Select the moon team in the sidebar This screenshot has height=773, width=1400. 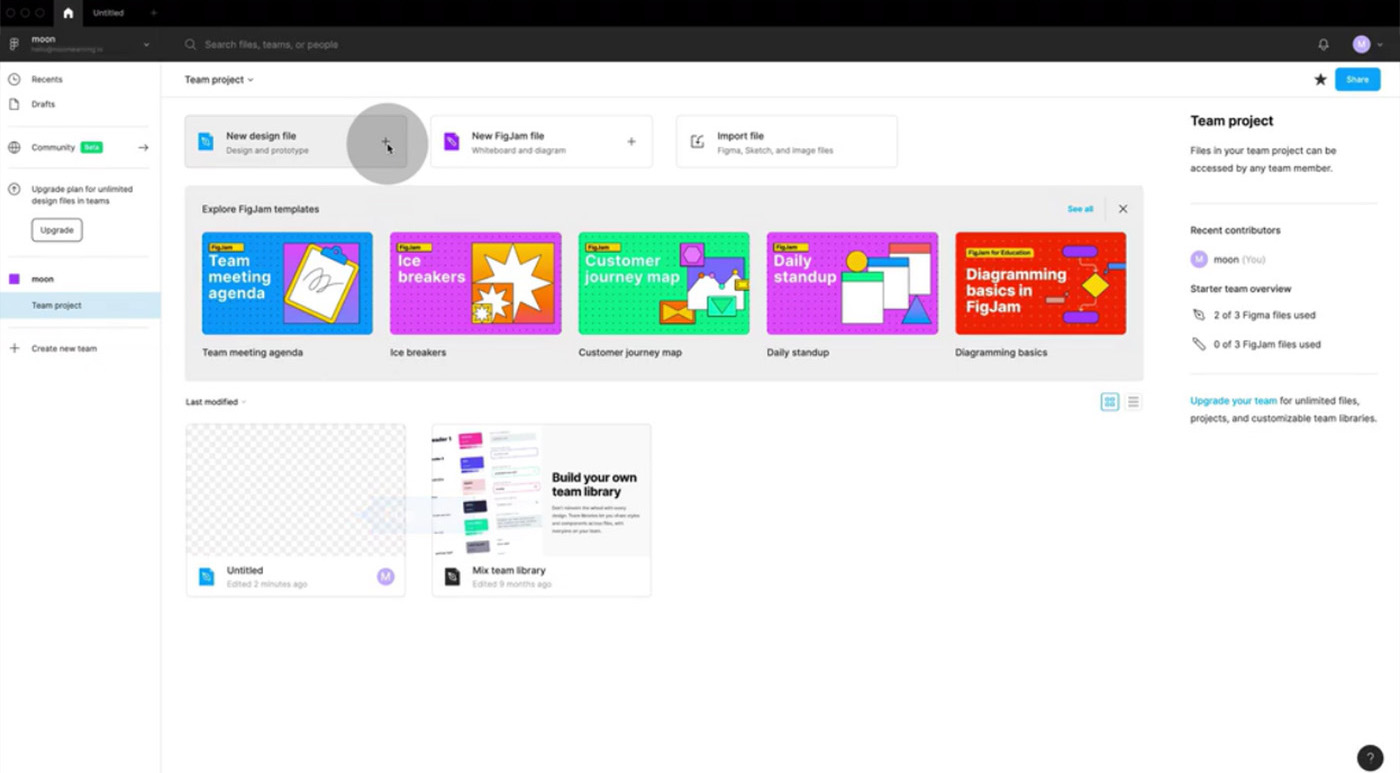coord(42,279)
